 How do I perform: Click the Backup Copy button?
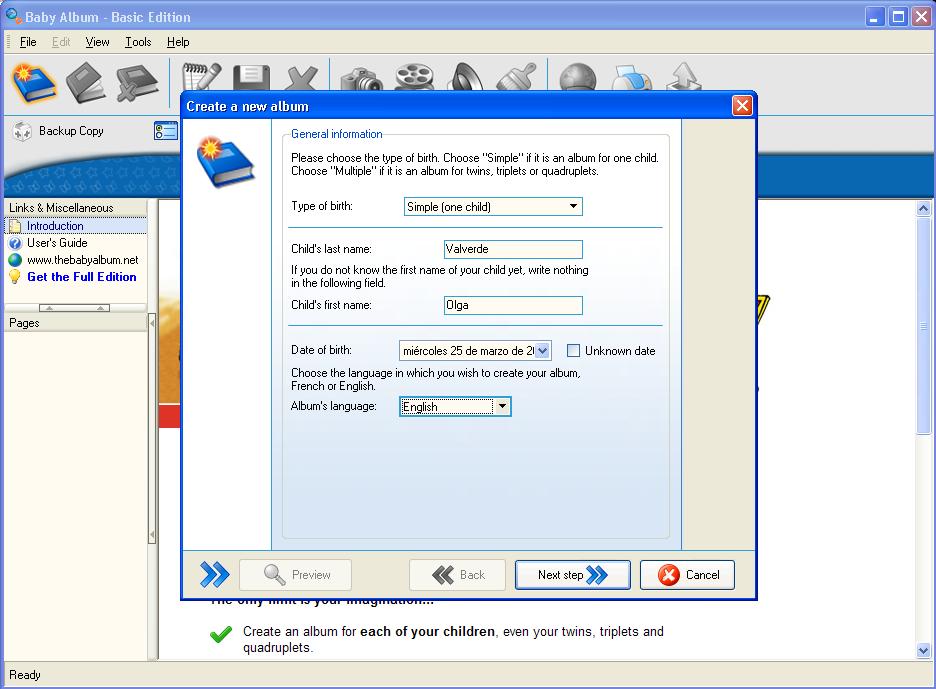pyautogui.click(x=58, y=131)
